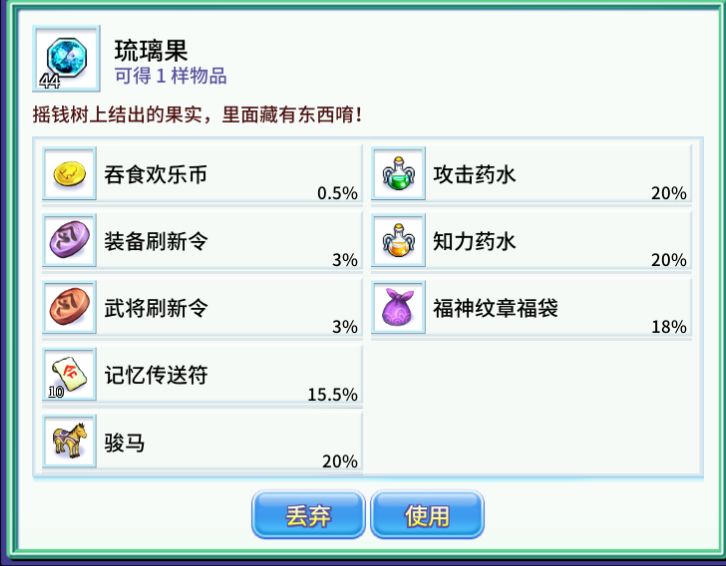Select the 吞食欢乐币 item name

click(x=155, y=175)
